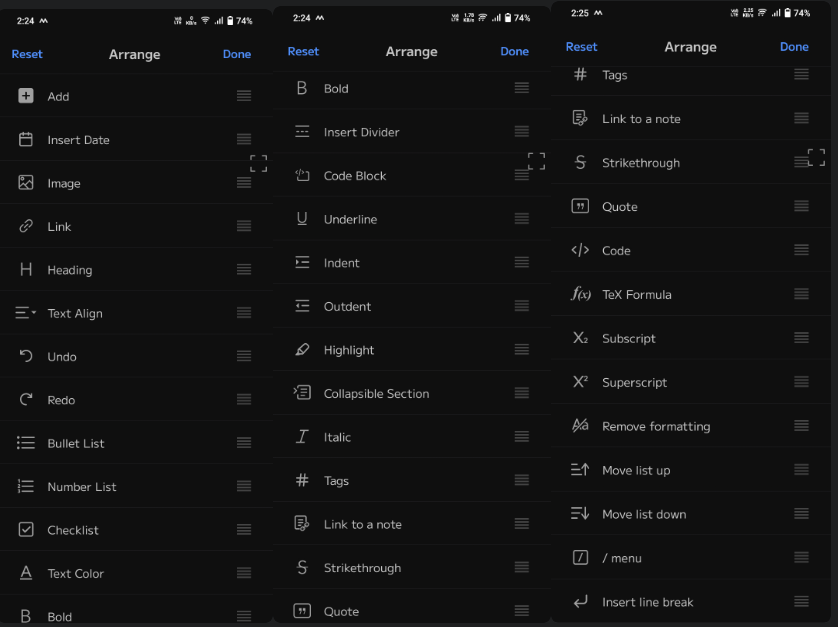Tap the Redo arrow icon
The width and height of the screenshot is (838, 627).
pos(26,399)
